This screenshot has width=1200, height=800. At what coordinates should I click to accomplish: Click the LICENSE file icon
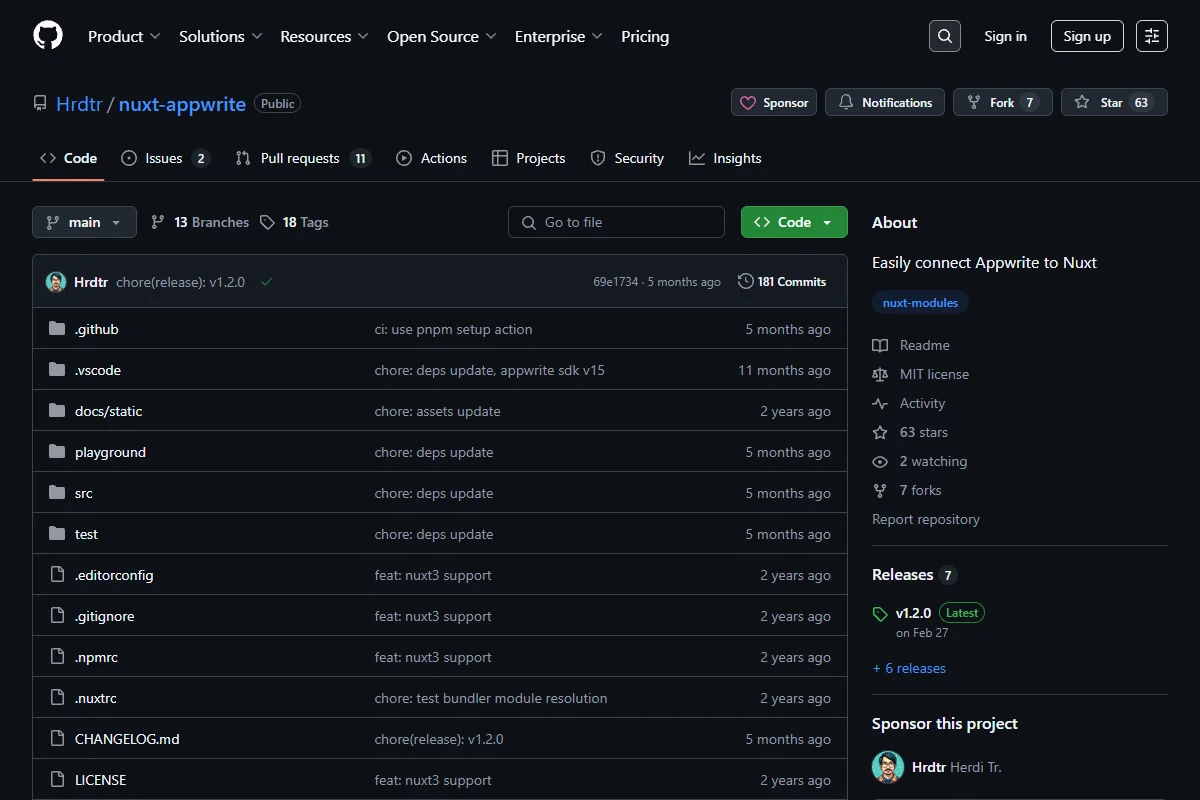tap(57, 780)
